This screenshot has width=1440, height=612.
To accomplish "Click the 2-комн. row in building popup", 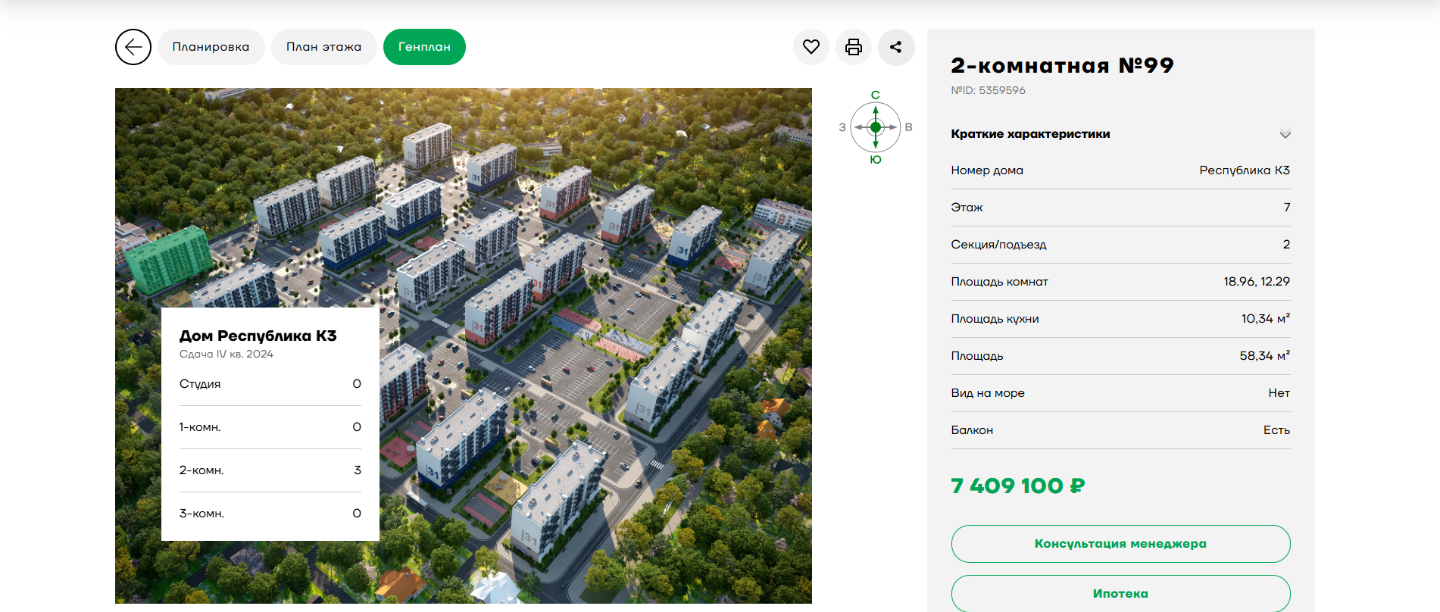I will pos(270,470).
